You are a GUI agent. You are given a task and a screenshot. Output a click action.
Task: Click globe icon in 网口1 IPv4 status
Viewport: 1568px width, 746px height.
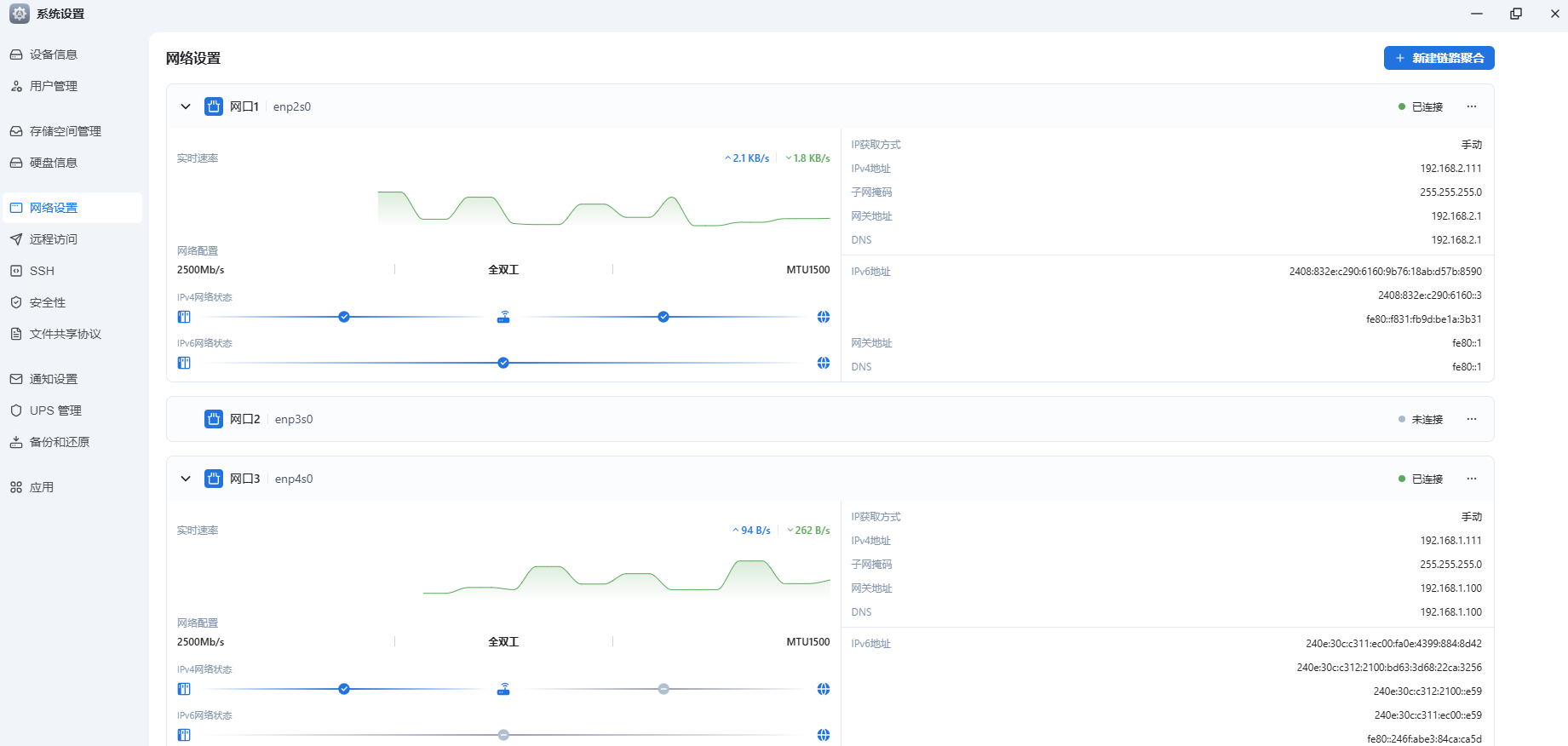click(824, 317)
